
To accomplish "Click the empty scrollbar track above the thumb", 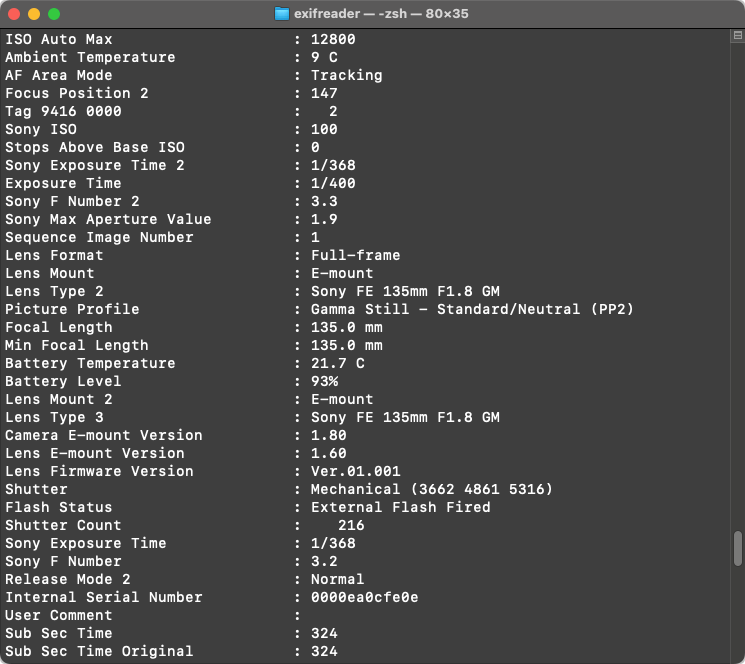I will coord(737,300).
